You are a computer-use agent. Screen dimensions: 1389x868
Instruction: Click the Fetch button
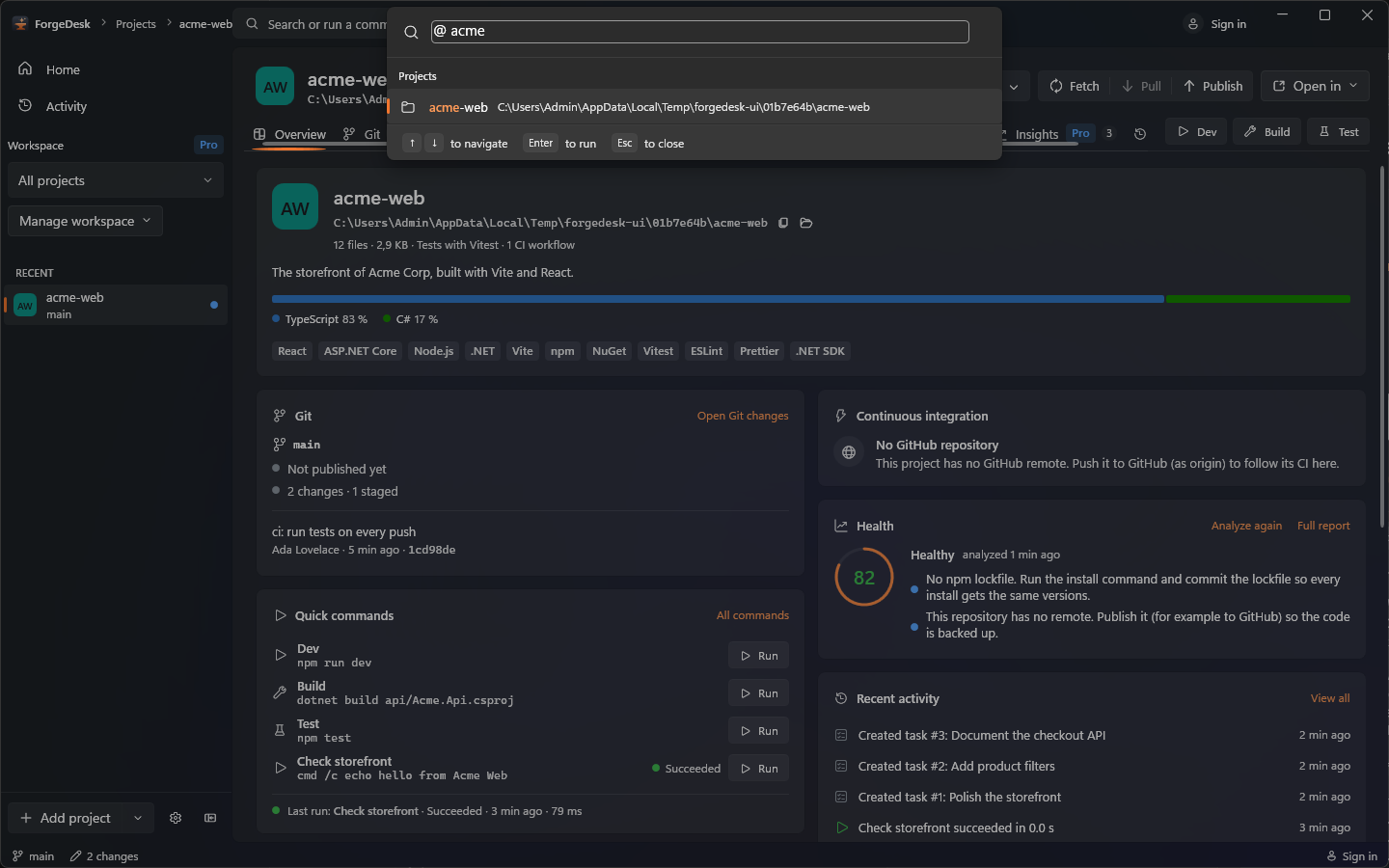click(x=1074, y=86)
